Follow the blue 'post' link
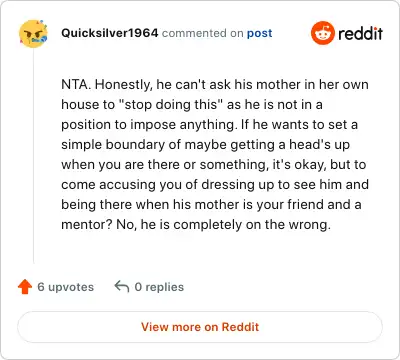 click(x=259, y=33)
